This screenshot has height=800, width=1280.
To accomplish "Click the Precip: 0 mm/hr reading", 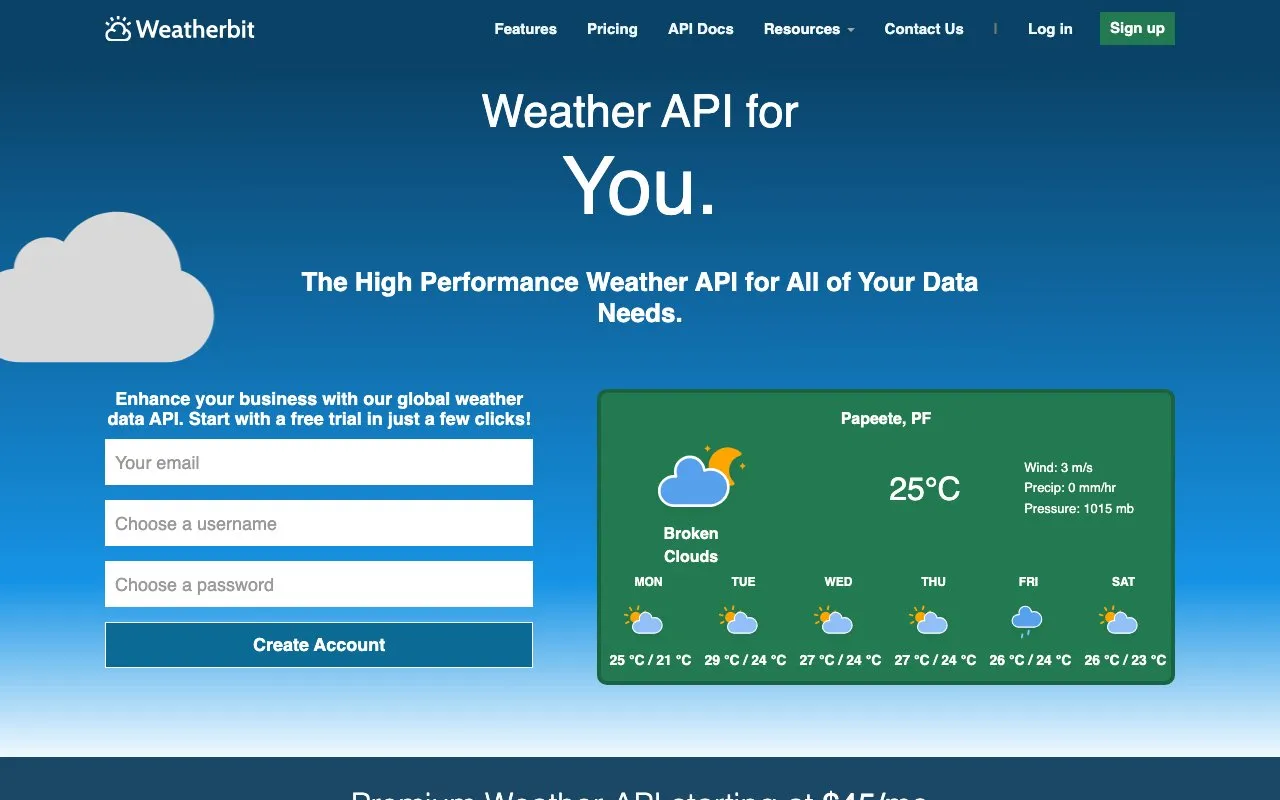I will (1070, 488).
